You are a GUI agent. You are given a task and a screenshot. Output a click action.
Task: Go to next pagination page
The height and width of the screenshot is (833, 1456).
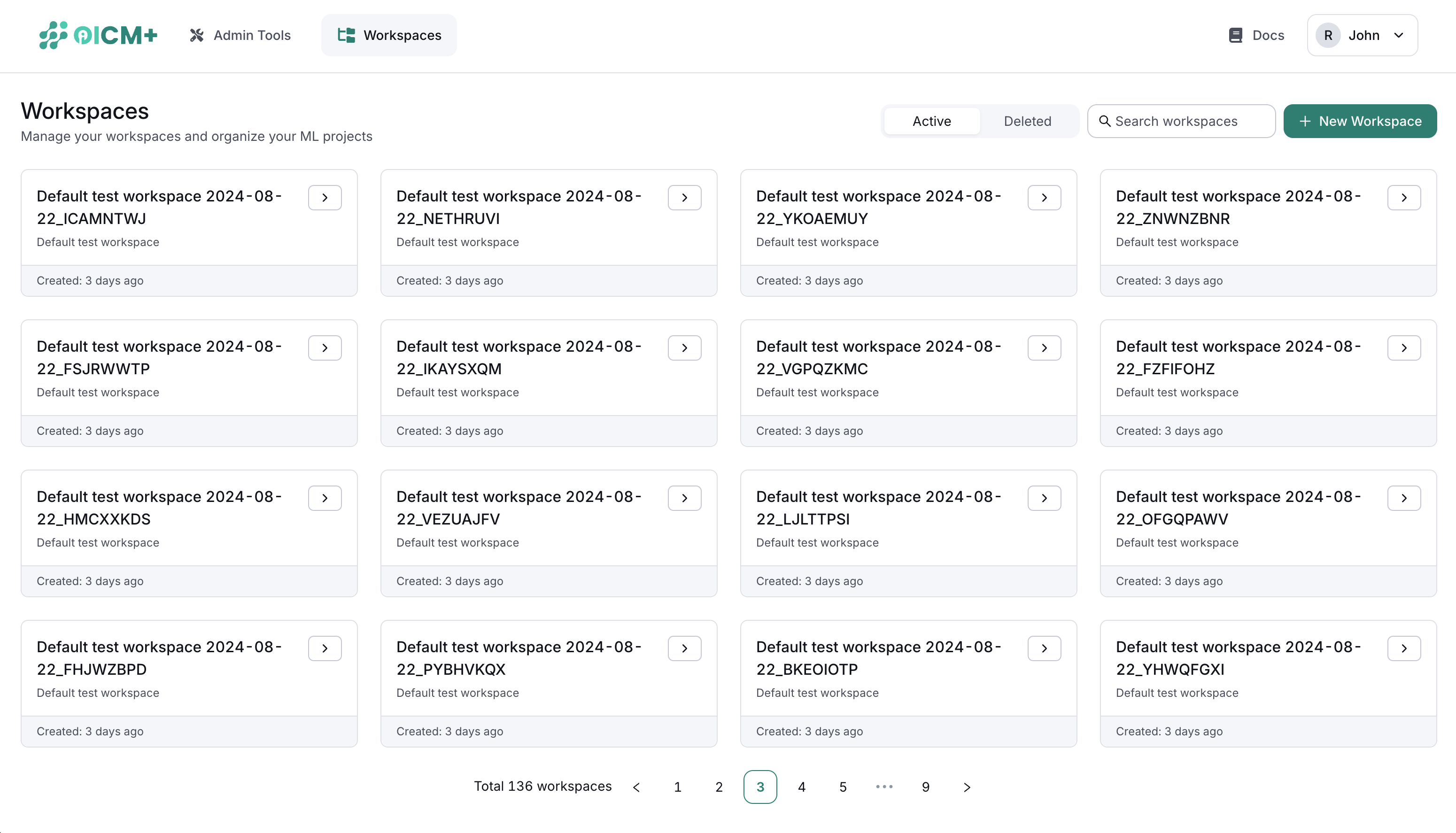[967, 787]
